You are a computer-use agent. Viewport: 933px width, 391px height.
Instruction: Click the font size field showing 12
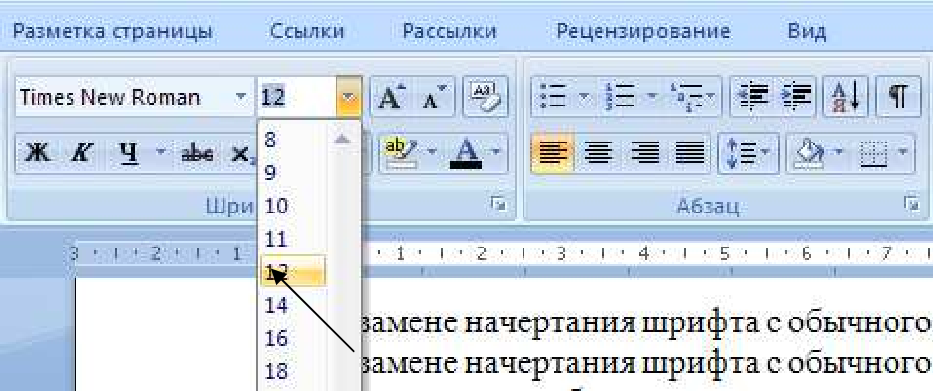[x=296, y=96]
